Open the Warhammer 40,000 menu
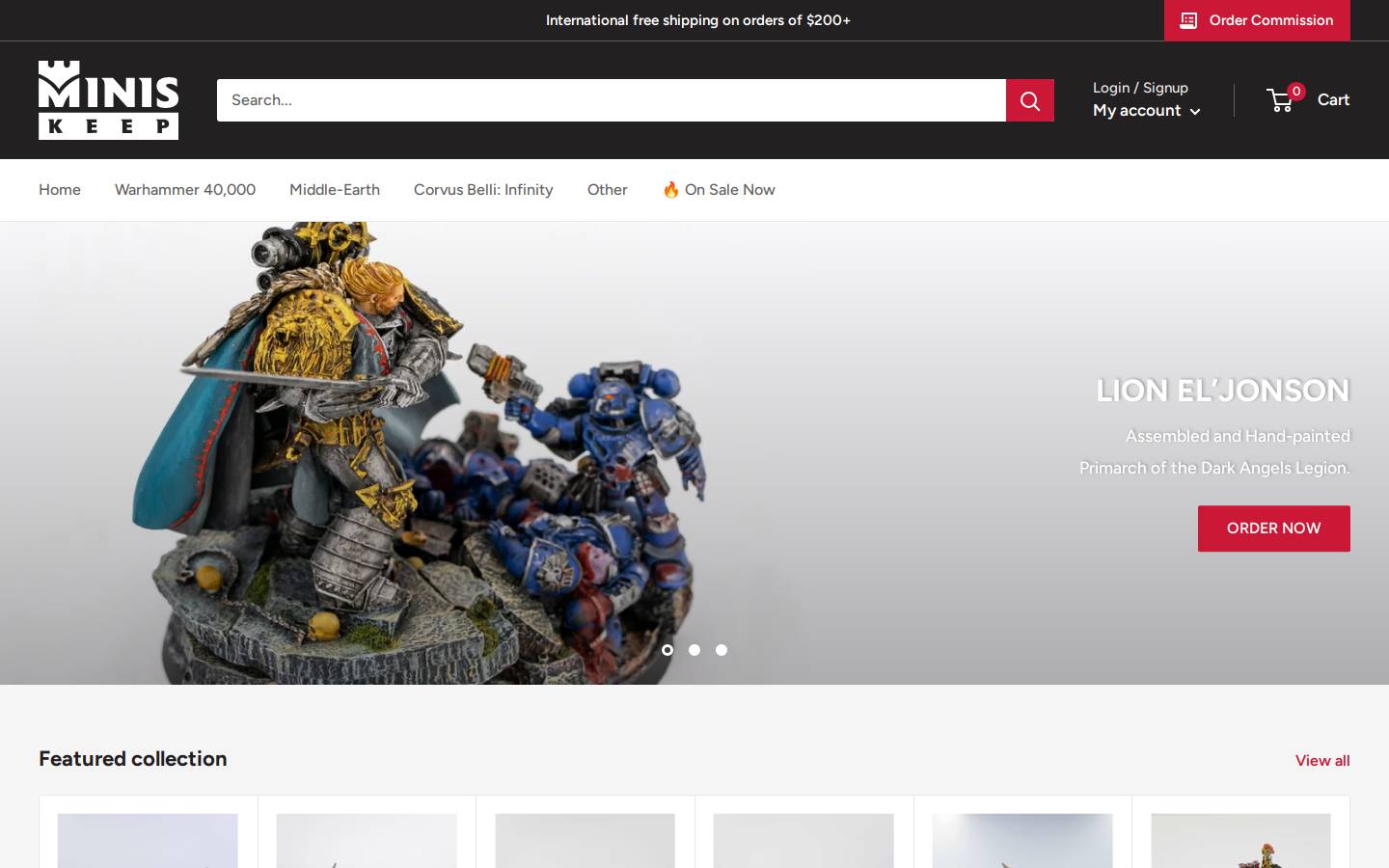 pos(185,190)
